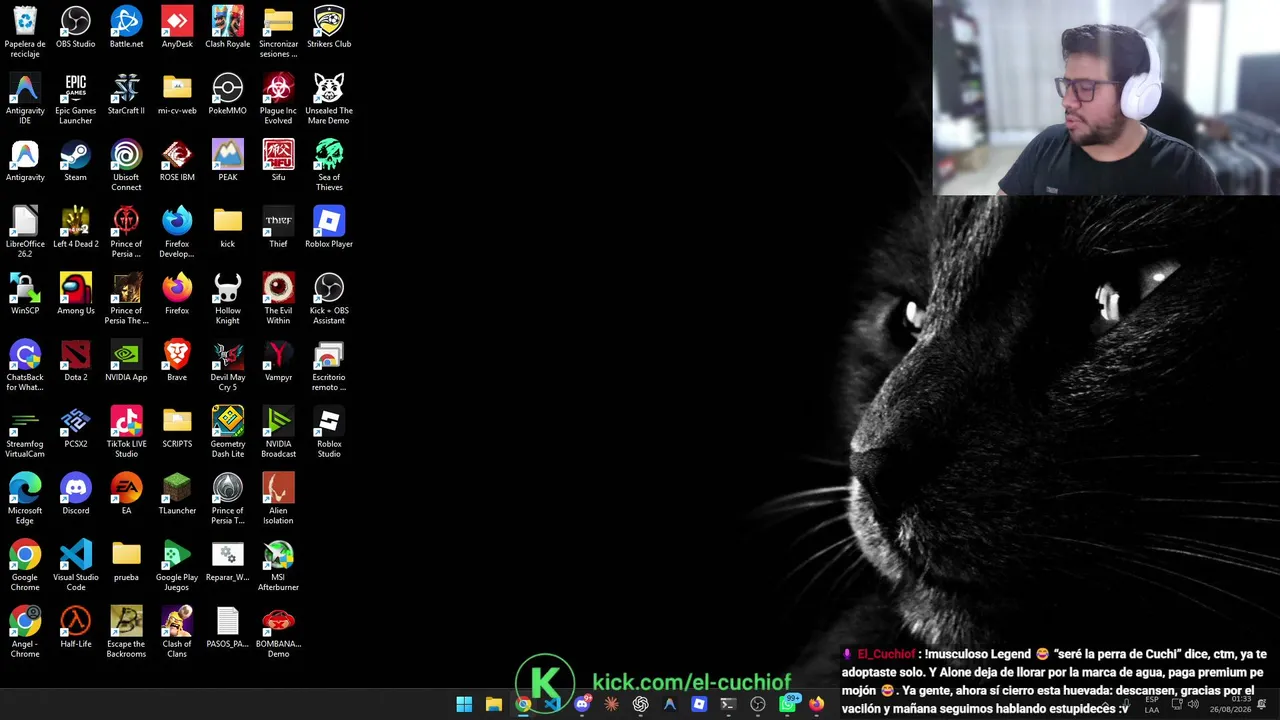Select the LibreOffice 26.2 desktop icon
Screen dimensions: 1280x720
(25, 232)
